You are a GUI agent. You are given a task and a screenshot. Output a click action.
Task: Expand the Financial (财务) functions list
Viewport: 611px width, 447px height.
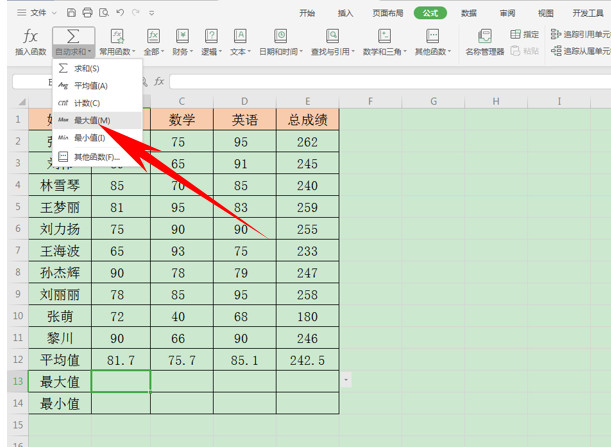pyautogui.click(x=182, y=50)
